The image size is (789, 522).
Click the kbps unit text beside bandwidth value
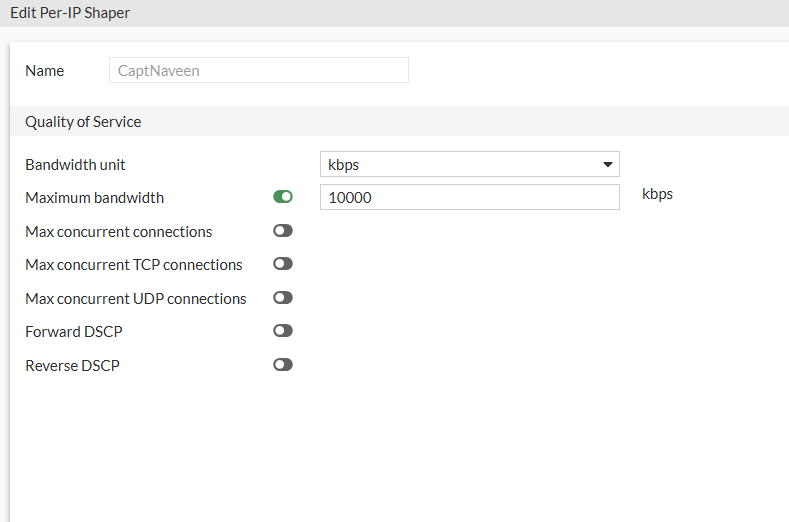[x=657, y=194]
